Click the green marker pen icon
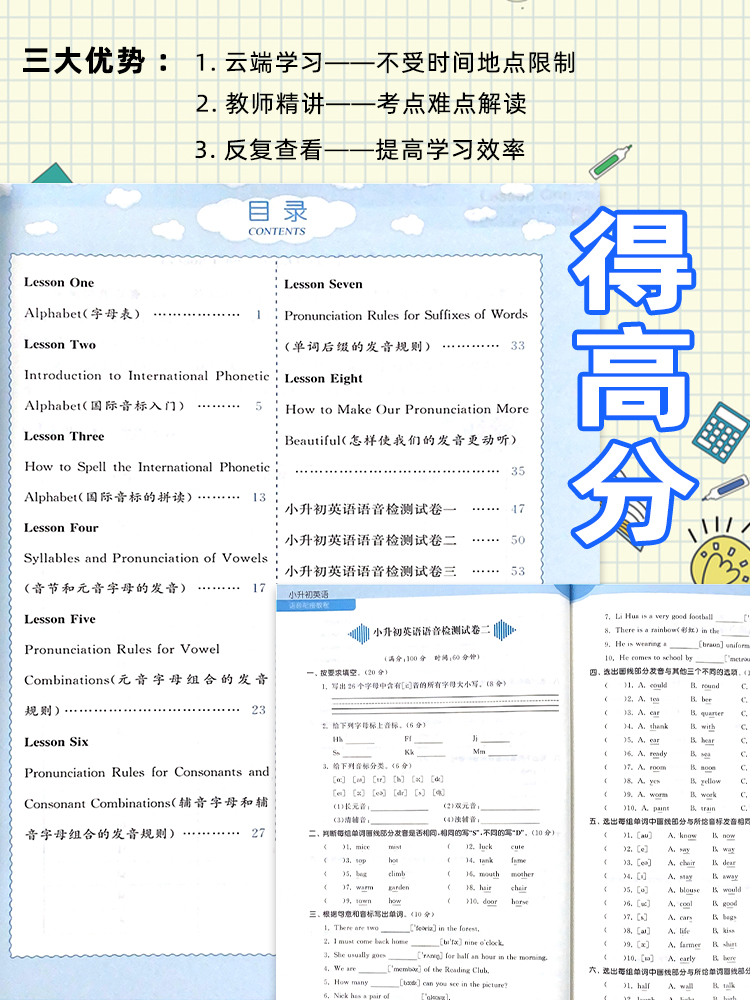The image size is (750, 1000). point(614,161)
